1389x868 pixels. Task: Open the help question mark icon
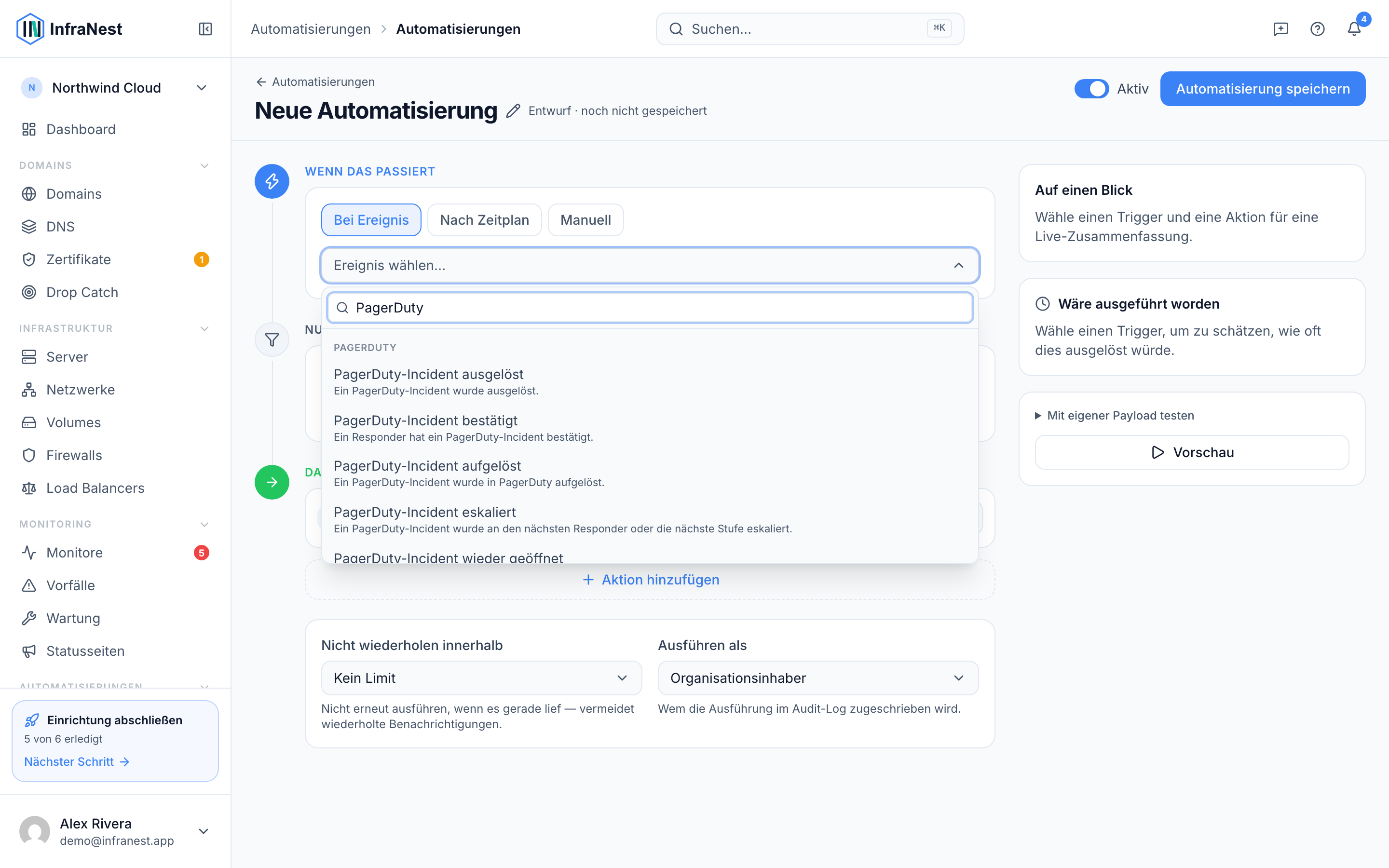(x=1317, y=29)
